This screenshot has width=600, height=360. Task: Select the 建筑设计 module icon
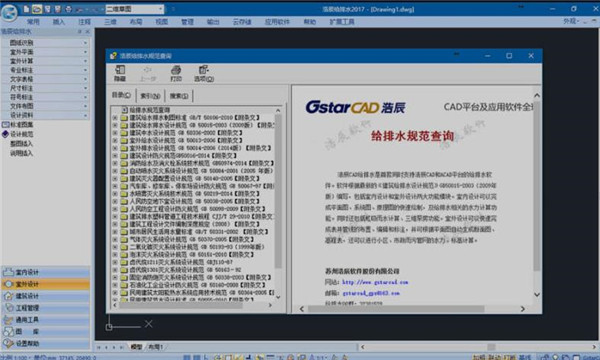click(x=8, y=296)
